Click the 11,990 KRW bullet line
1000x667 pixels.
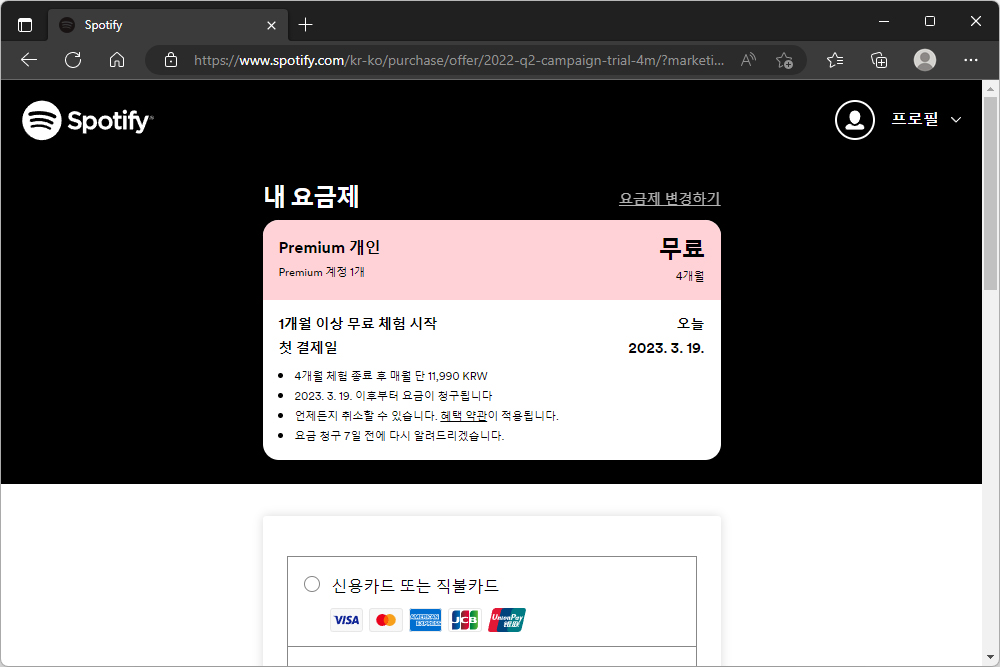[x=390, y=376]
